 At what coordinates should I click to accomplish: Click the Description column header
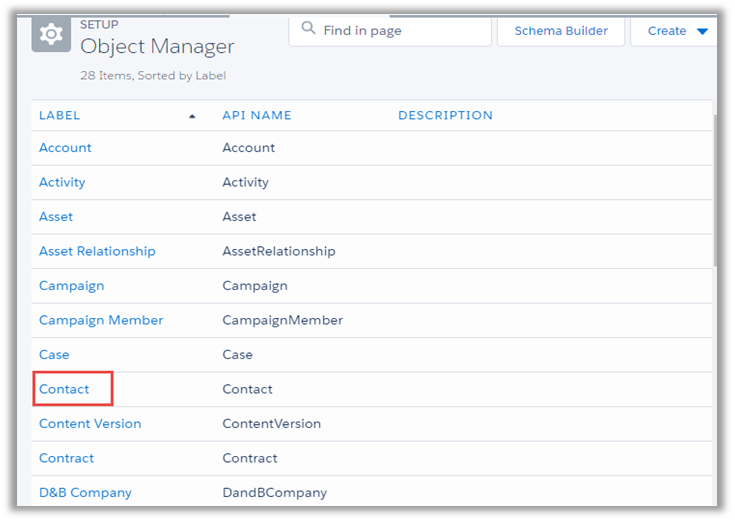pyautogui.click(x=445, y=115)
